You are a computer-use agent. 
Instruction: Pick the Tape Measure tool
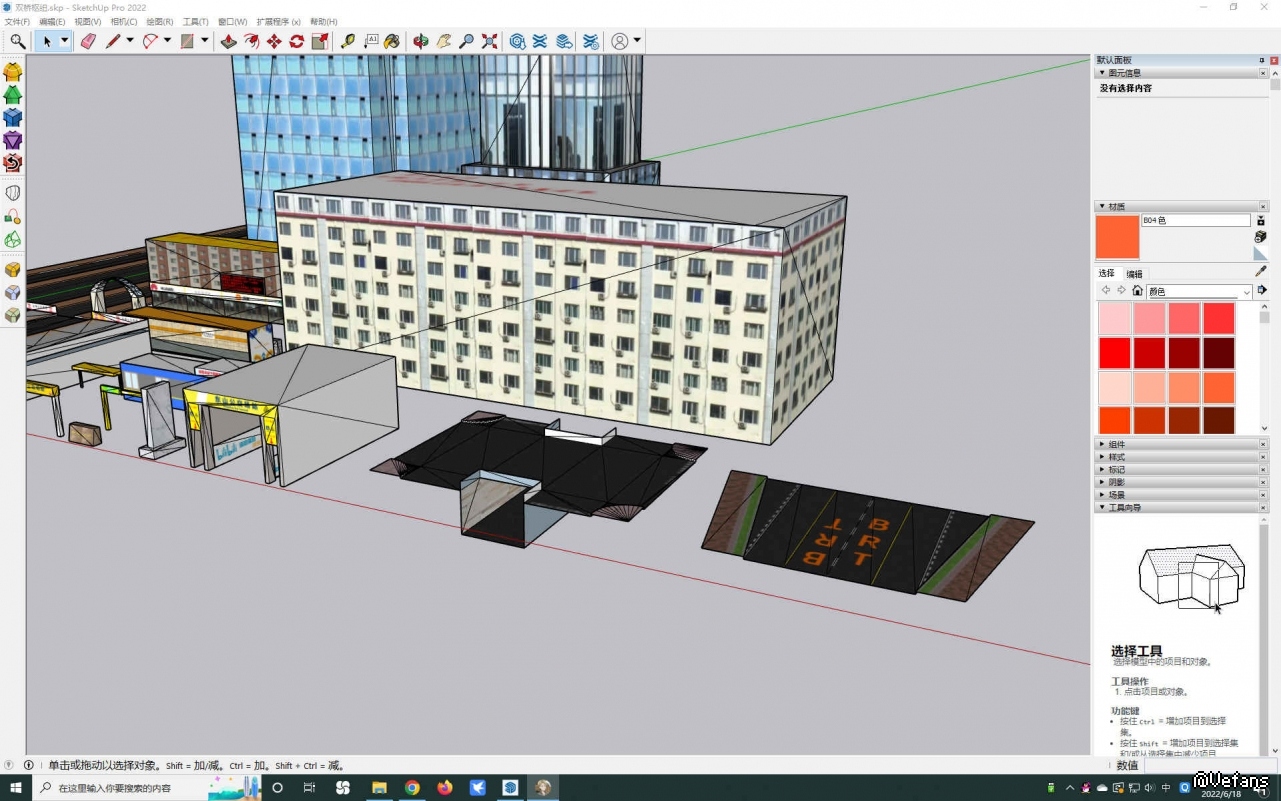click(347, 41)
